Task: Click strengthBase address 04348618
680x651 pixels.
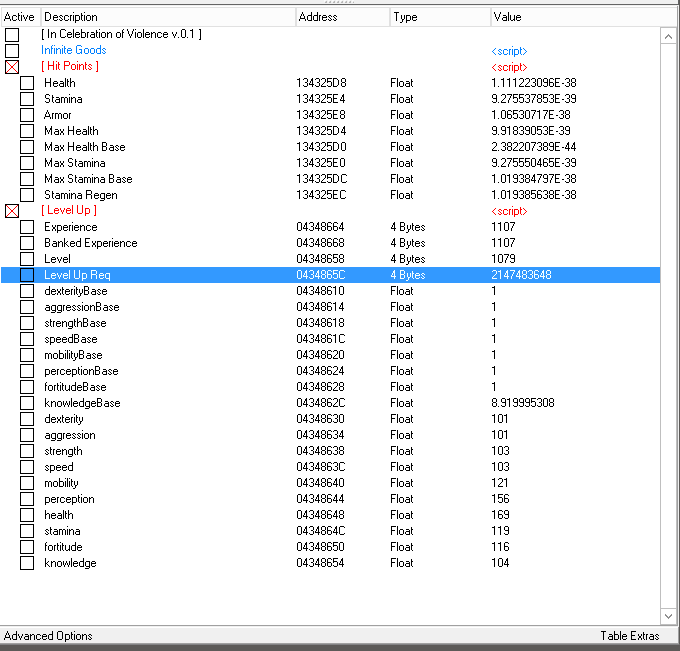Action: click(320, 323)
